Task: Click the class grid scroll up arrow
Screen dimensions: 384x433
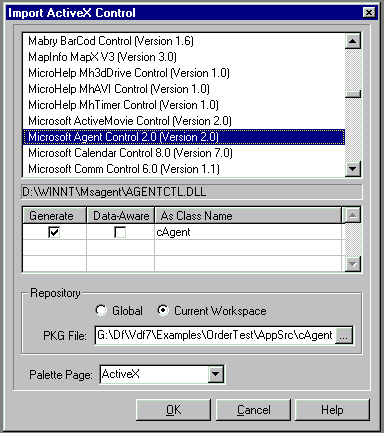Action: coord(353,215)
